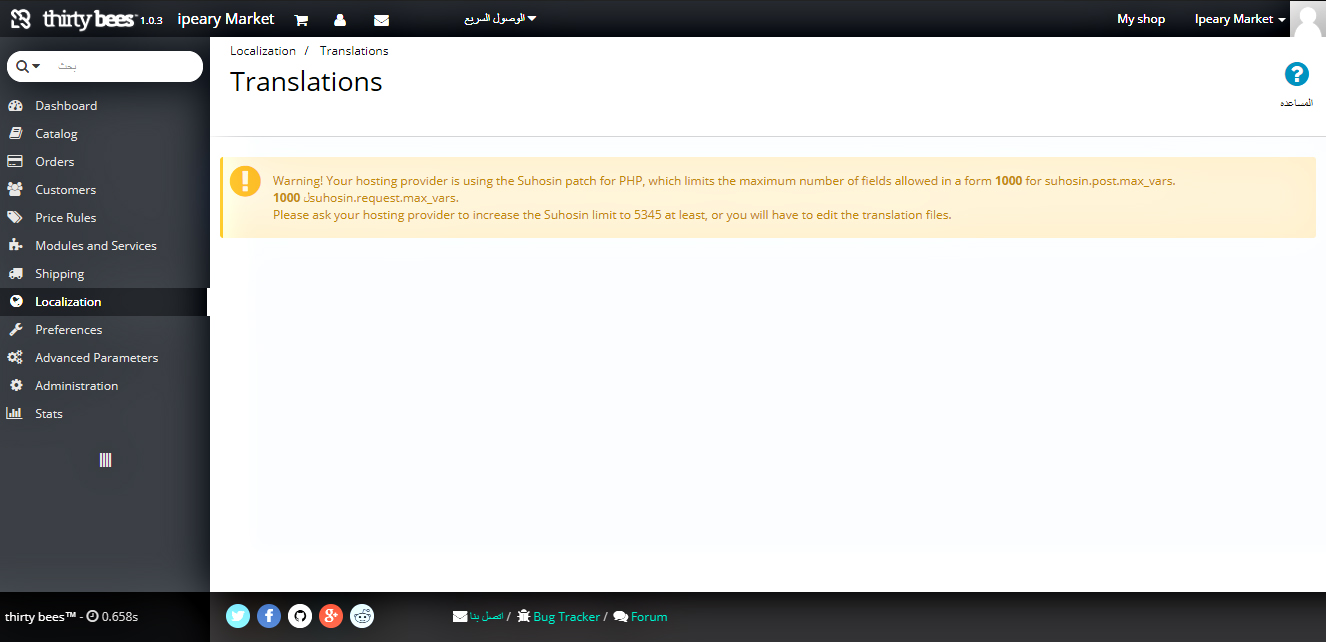The width and height of the screenshot is (1326, 642).
Task: Open Advanced Parameters in sidebar
Action: (96, 358)
